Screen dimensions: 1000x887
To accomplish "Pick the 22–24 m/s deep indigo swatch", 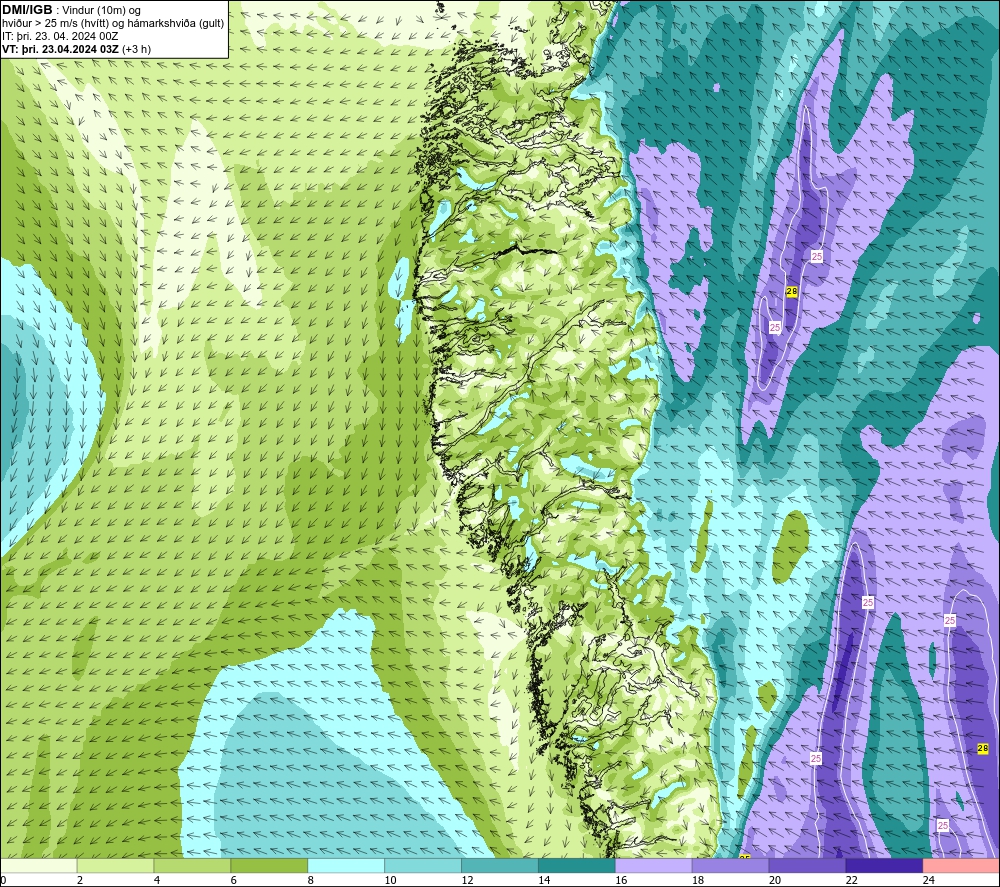I will tap(884, 866).
